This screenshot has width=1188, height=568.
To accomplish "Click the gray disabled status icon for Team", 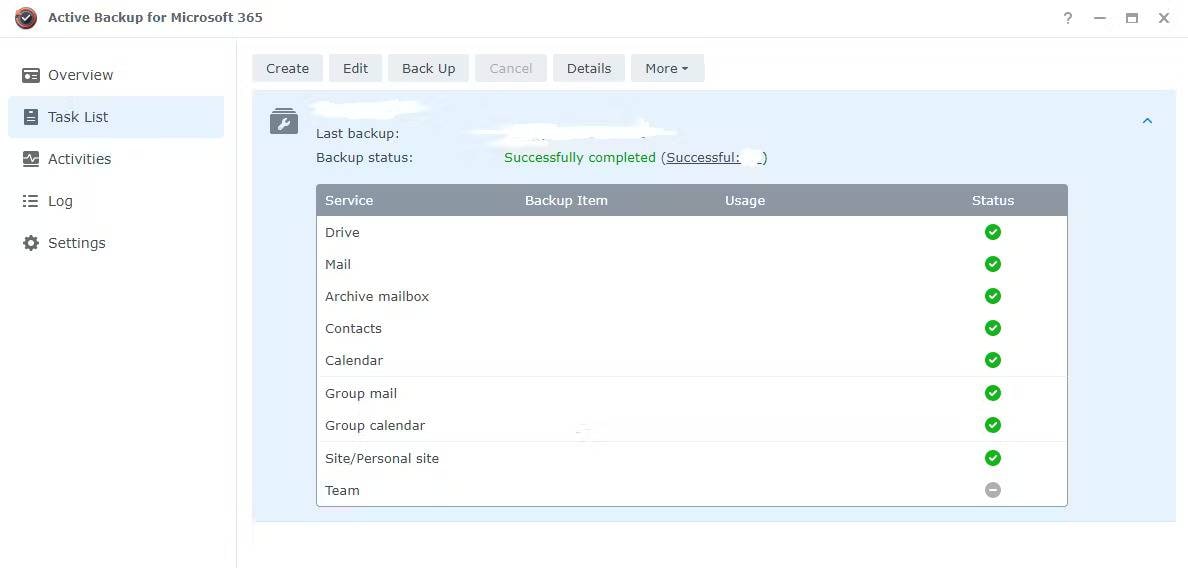I will coord(993,490).
